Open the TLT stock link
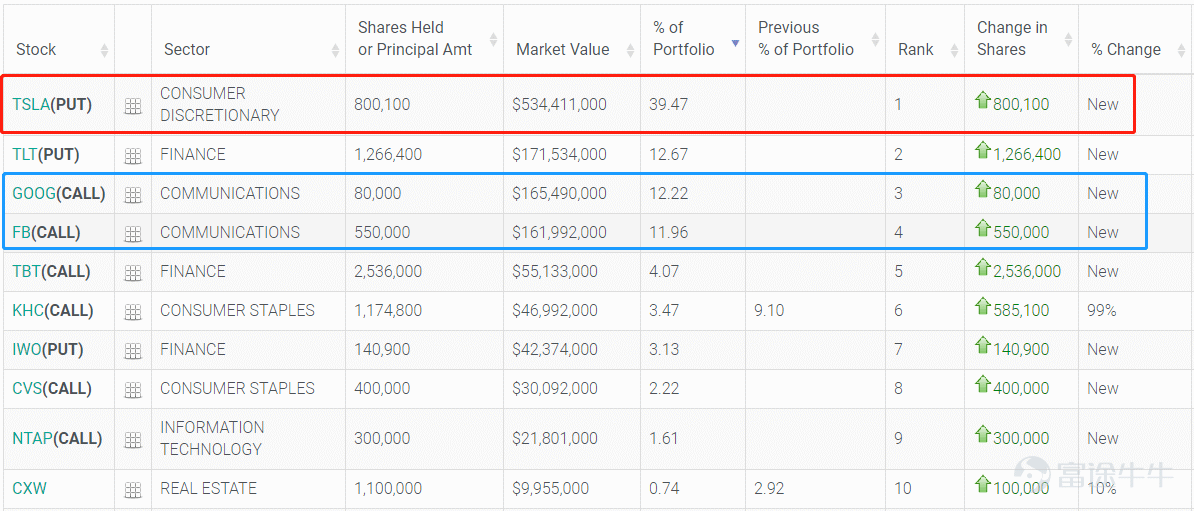 24,155
